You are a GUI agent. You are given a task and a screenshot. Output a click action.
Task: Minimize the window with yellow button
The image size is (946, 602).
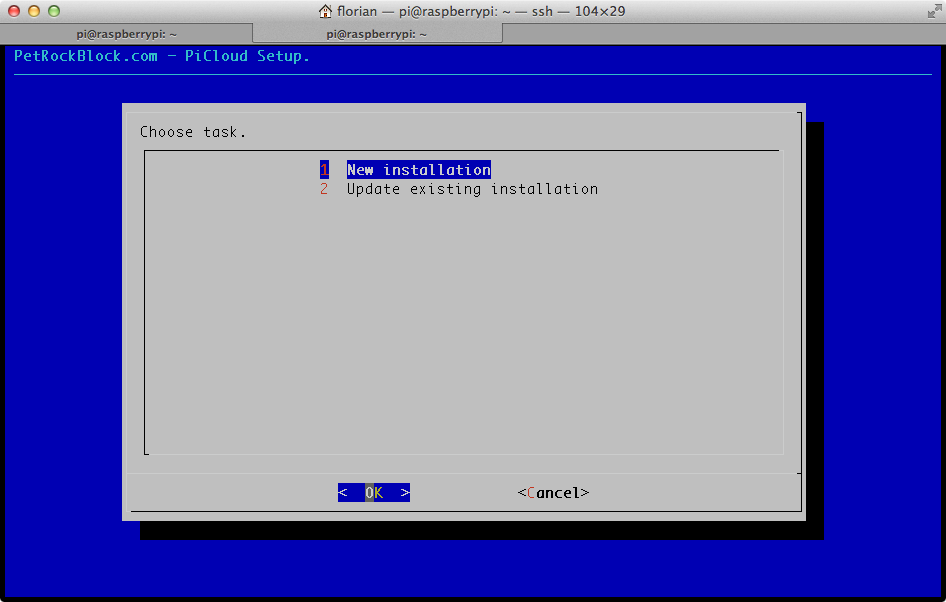[34, 11]
